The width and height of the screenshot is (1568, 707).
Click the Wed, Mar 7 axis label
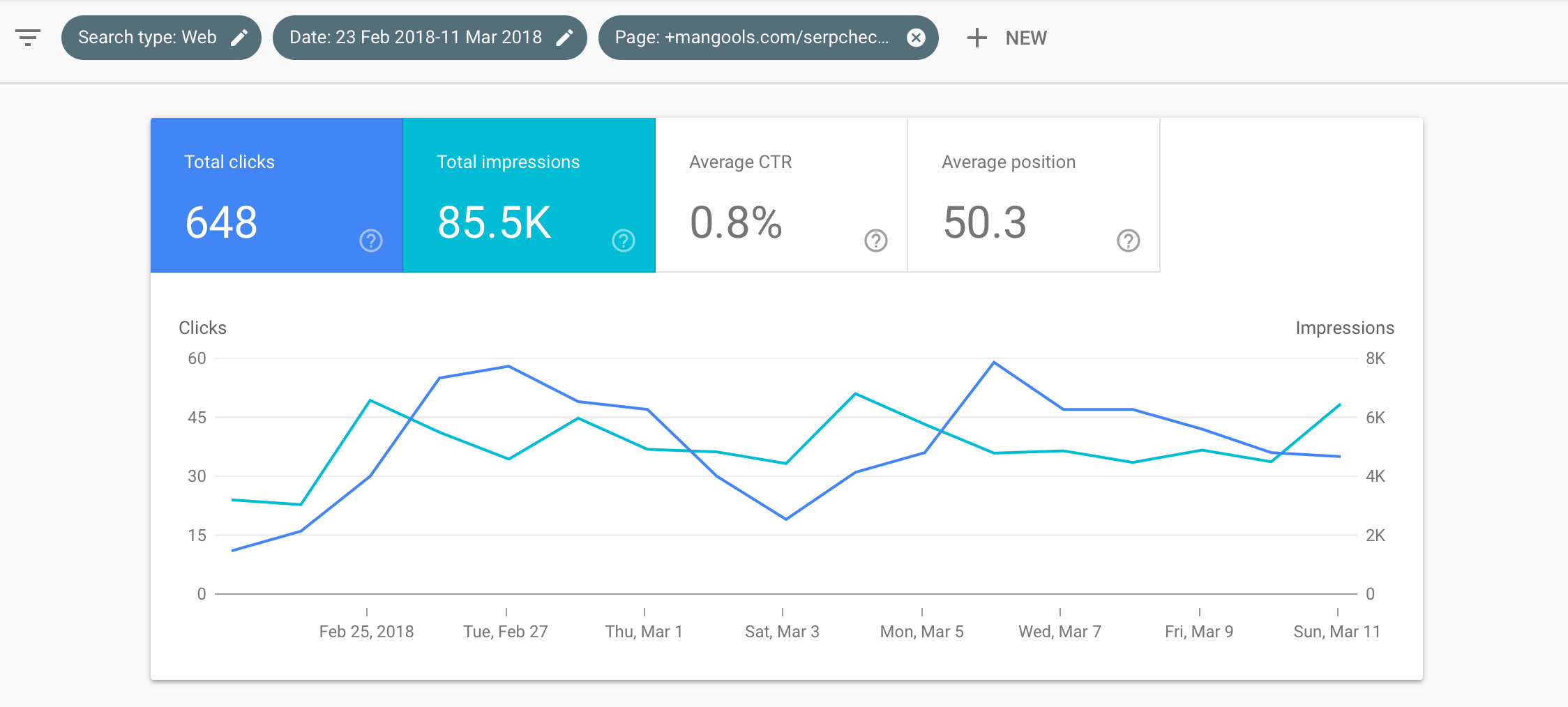[x=1060, y=632]
